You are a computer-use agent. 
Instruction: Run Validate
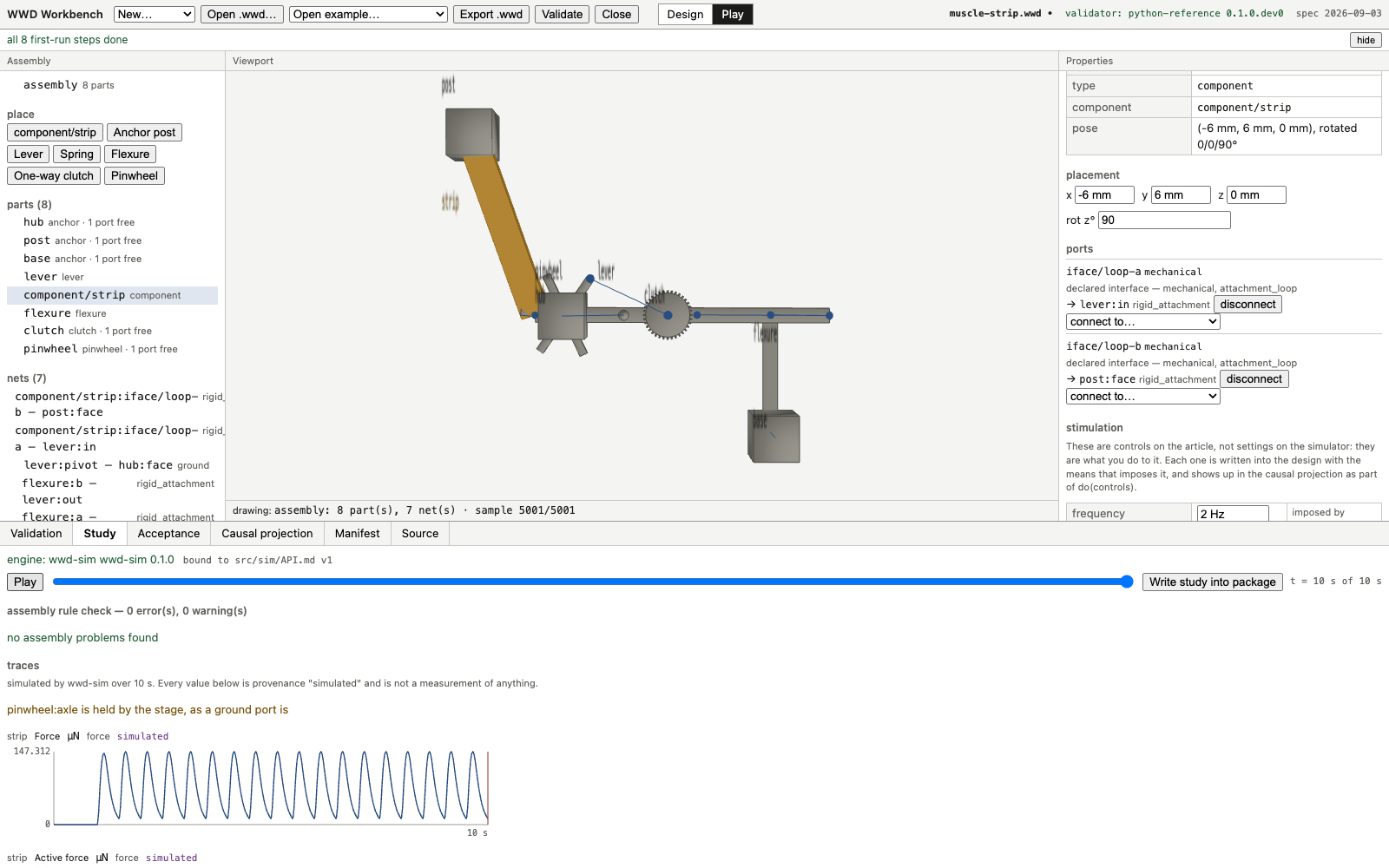(563, 14)
